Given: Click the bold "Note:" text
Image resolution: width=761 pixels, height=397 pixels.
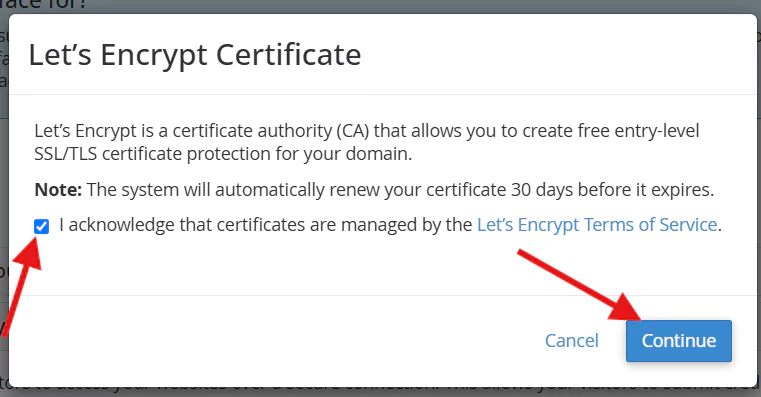Looking at the screenshot, I should [x=58, y=189].
